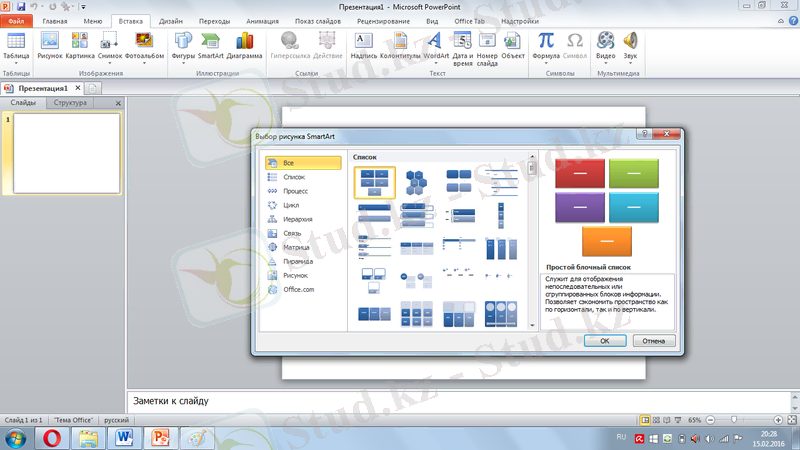Expand Фигуры dropdown arrow
The width and height of the screenshot is (800, 450).
click(183, 63)
